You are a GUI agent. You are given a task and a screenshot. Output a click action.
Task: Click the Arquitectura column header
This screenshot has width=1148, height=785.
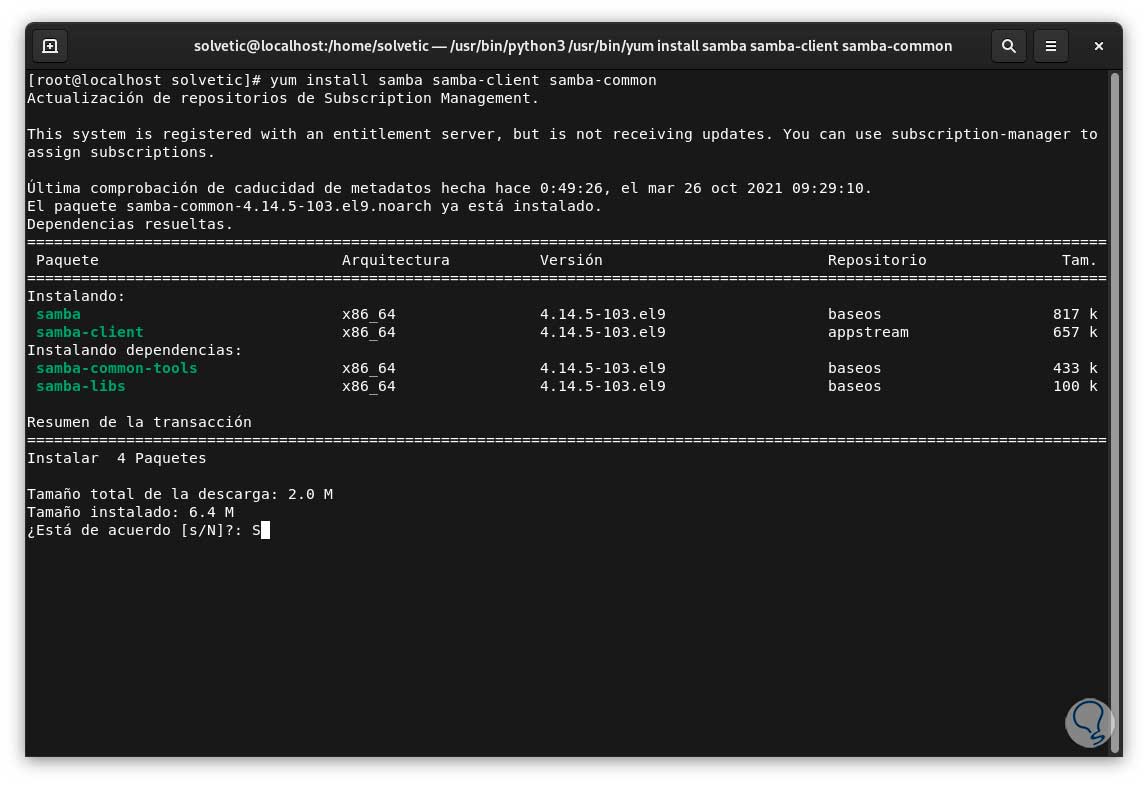click(396, 260)
